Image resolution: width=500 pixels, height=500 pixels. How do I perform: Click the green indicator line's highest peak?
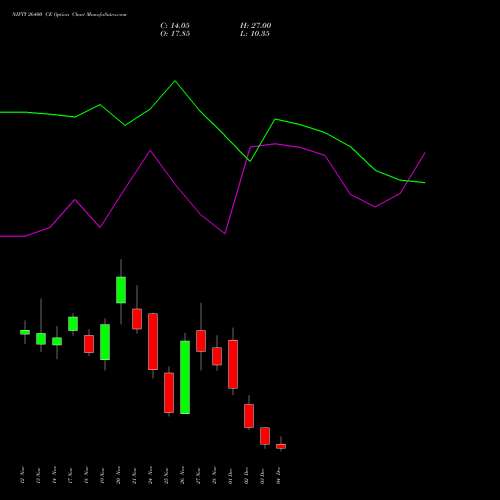(175, 81)
